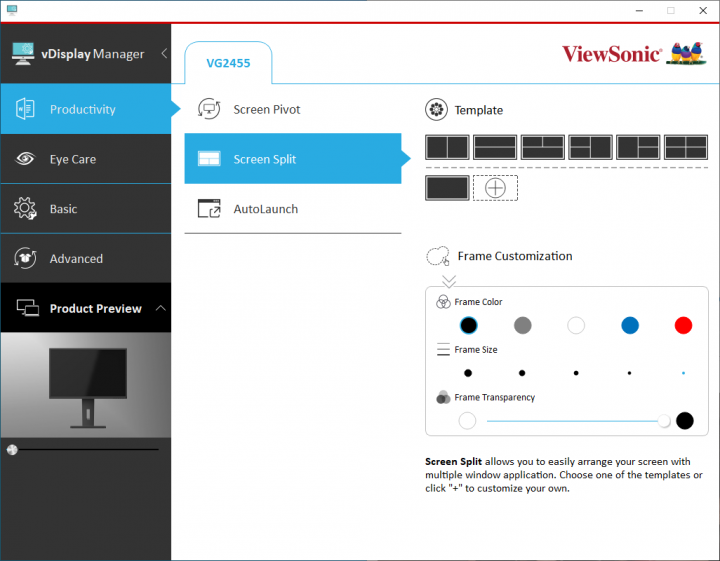Click the AutoLaunch window icon

[209, 208]
